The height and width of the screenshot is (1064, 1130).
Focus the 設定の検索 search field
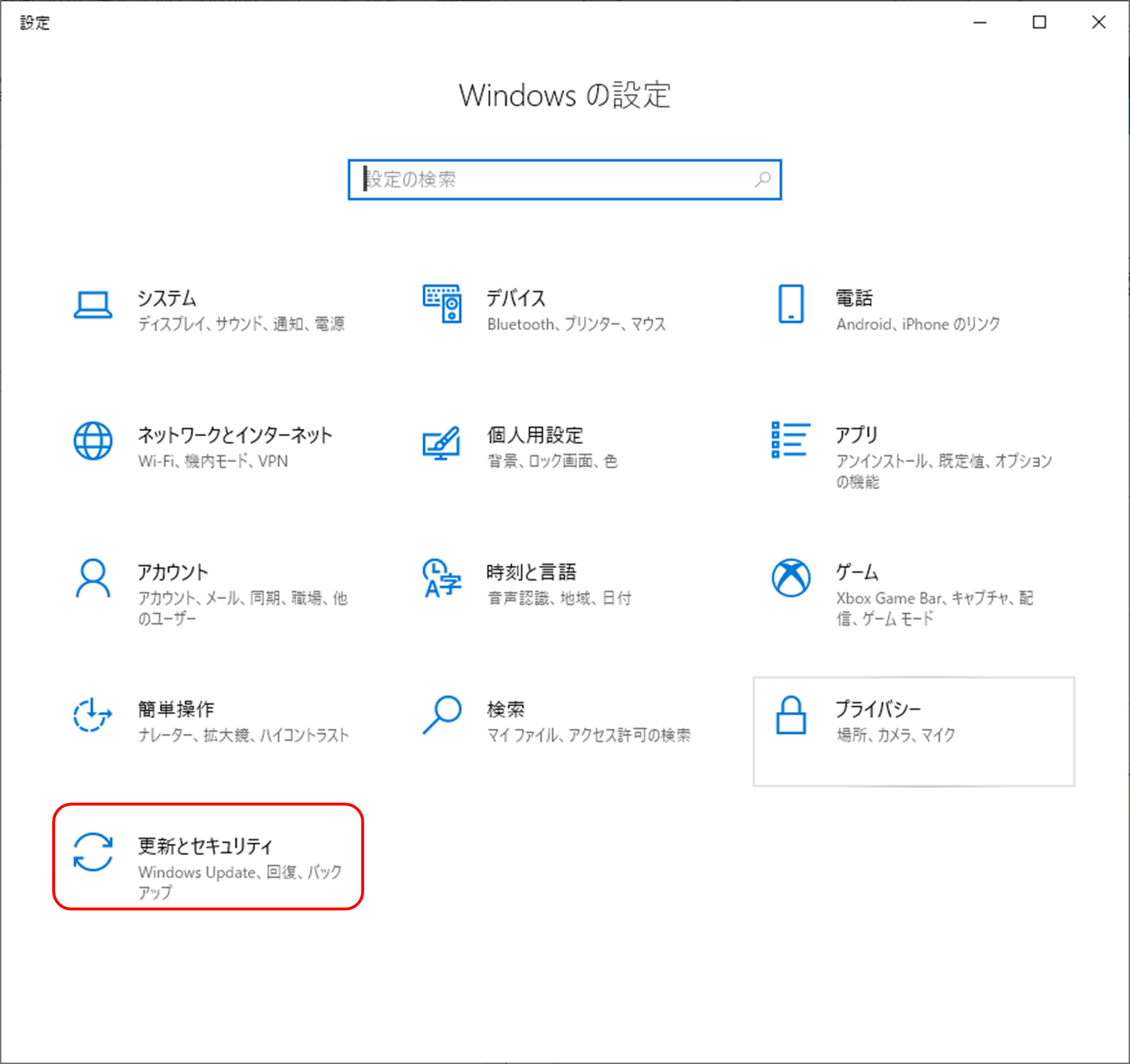pyautogui.click(x=565, y=180)
